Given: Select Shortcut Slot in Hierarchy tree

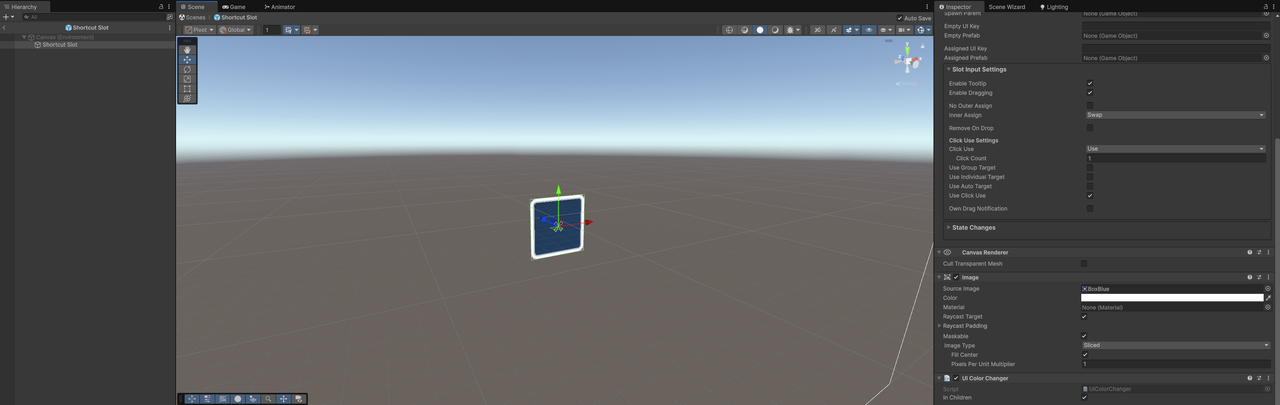Looking at the screenshot, I should 59,45.
